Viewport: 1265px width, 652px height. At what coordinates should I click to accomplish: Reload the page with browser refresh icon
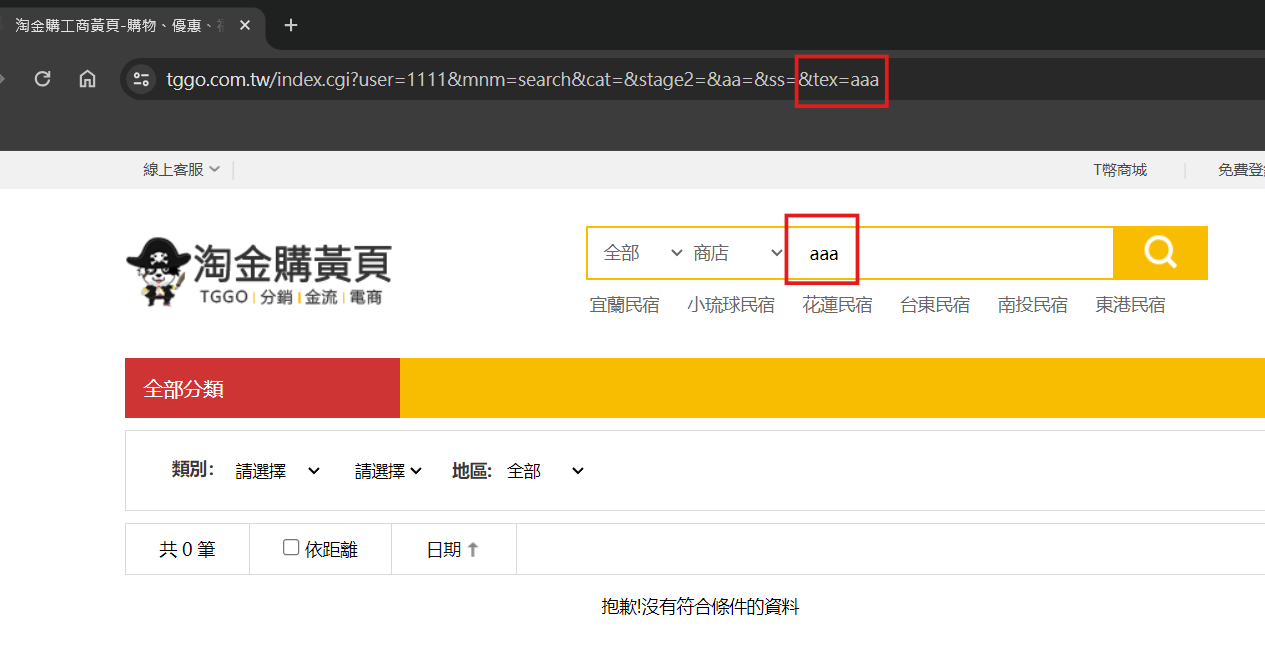pos(42,79)
